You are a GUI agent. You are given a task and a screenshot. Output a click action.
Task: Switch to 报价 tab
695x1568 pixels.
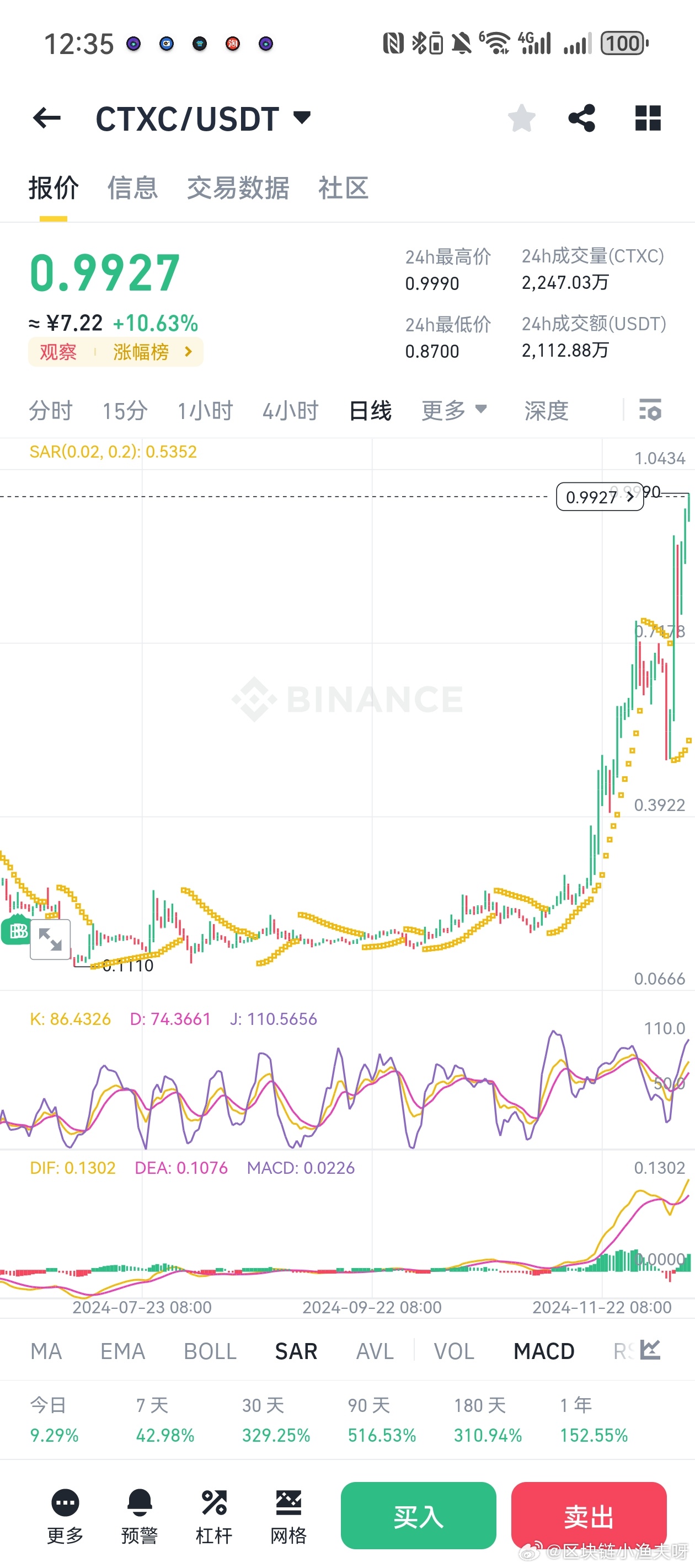click(54, 188)
